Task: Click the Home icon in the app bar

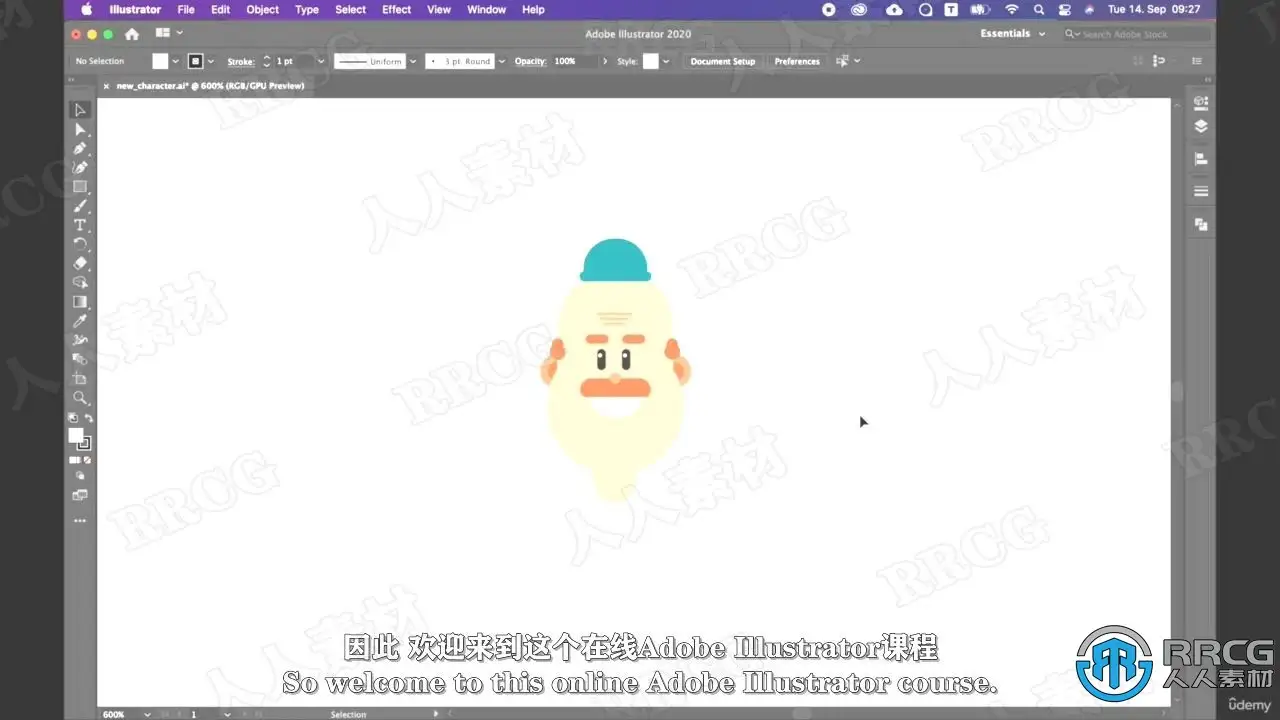Action: tap(131, 34)
